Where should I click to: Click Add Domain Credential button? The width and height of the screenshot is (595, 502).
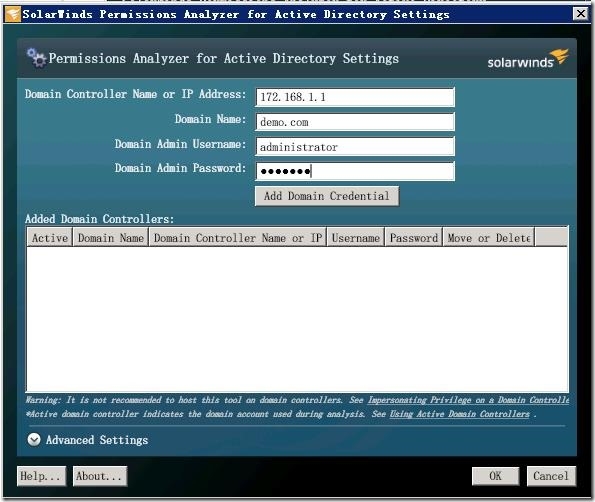327,196
